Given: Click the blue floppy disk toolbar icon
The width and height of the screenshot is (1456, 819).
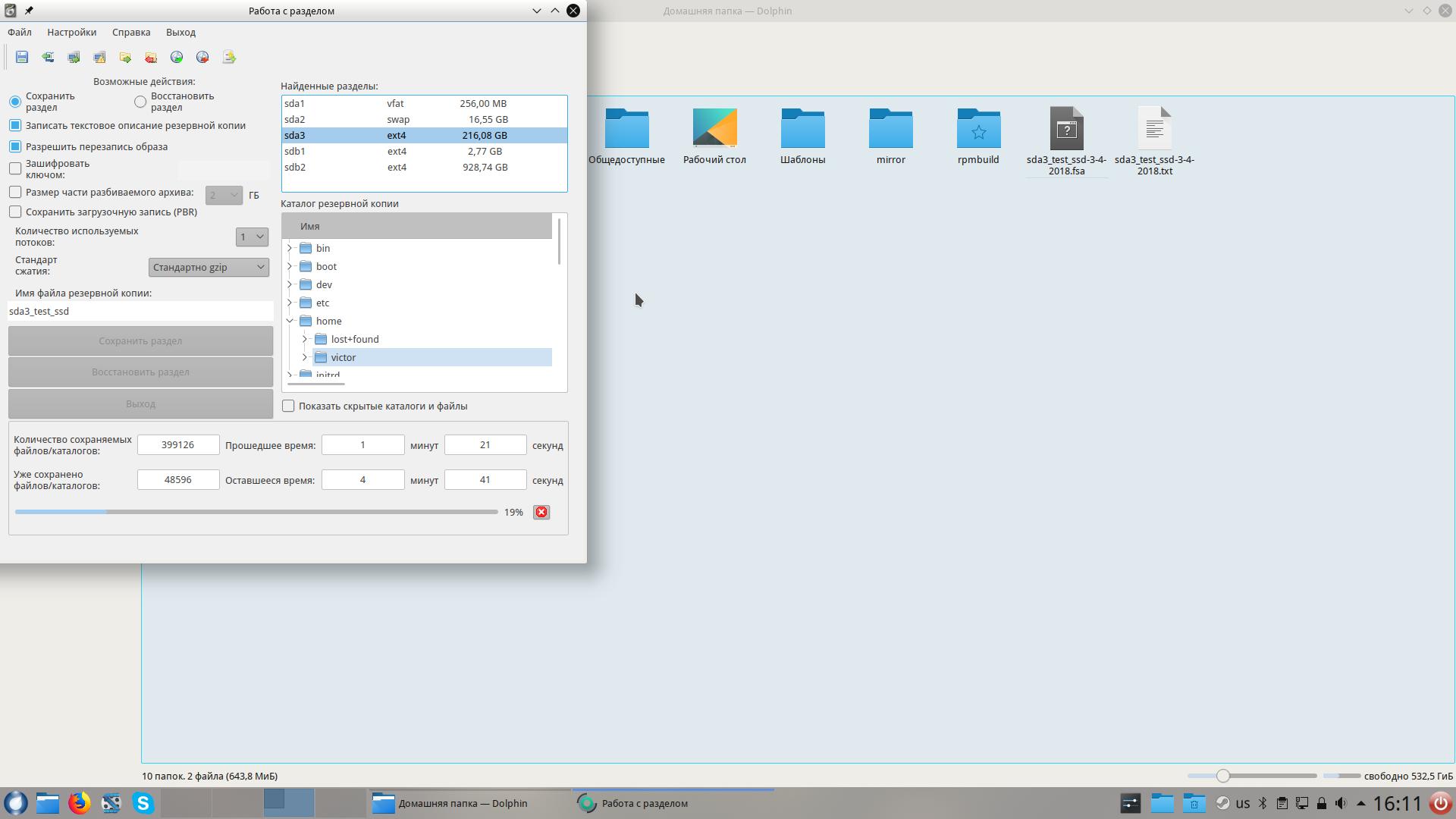Looking at the screenshot, I should pos(22,57).
